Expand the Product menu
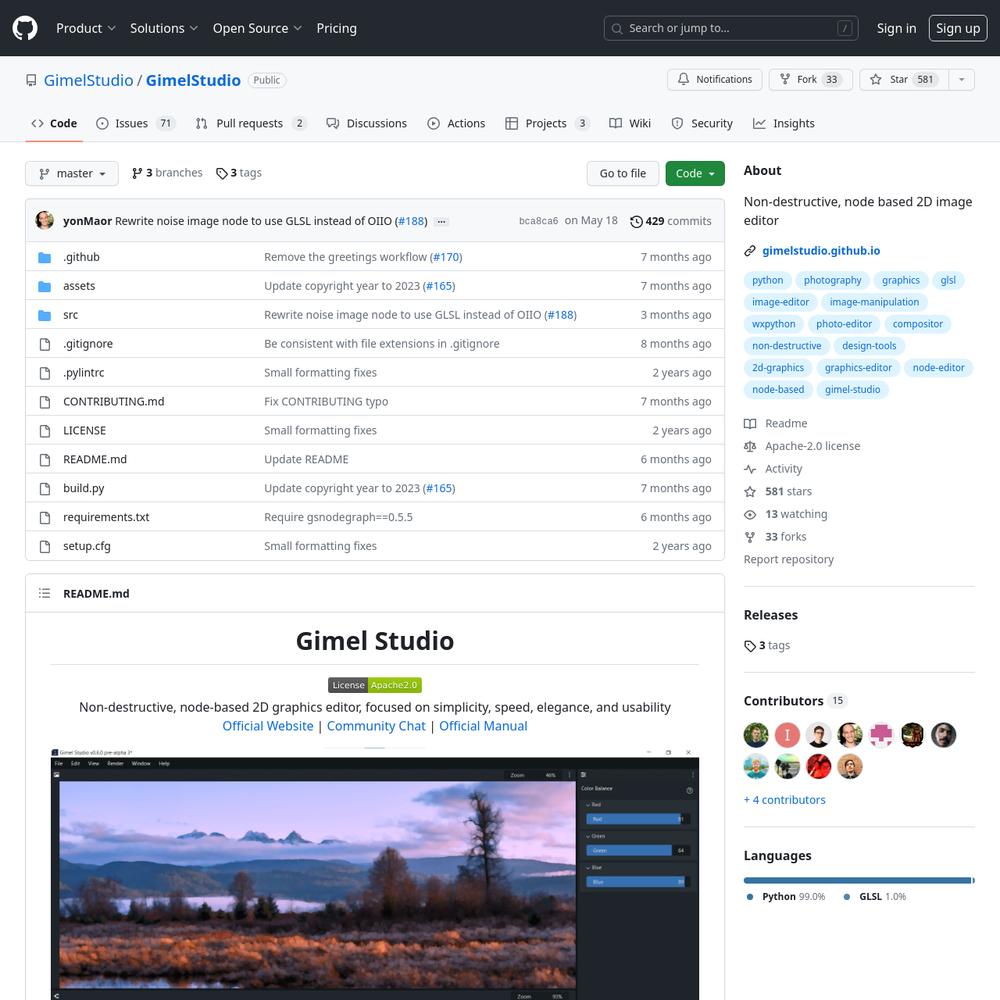The image size is (1000, 1000). (85, 28)
